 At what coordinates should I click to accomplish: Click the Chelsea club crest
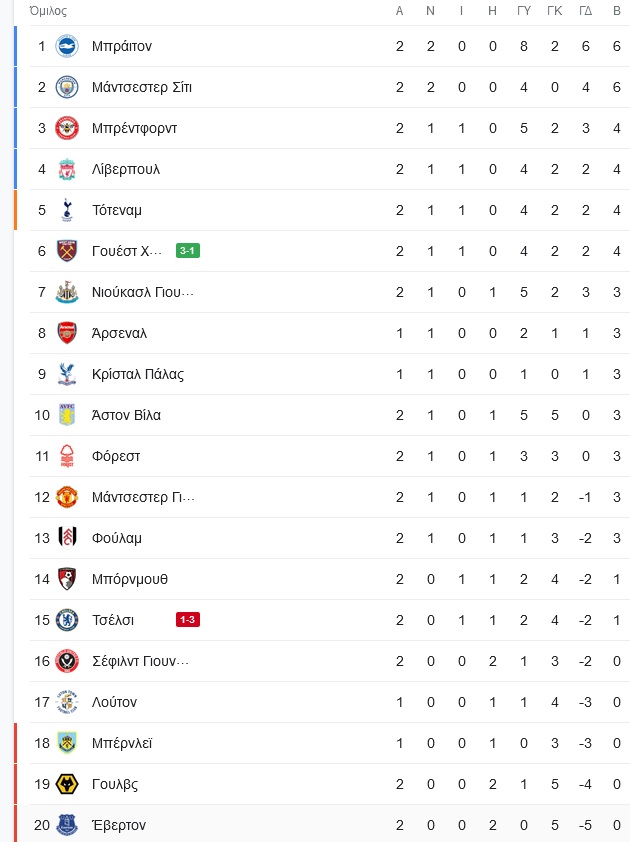(67, 620)
